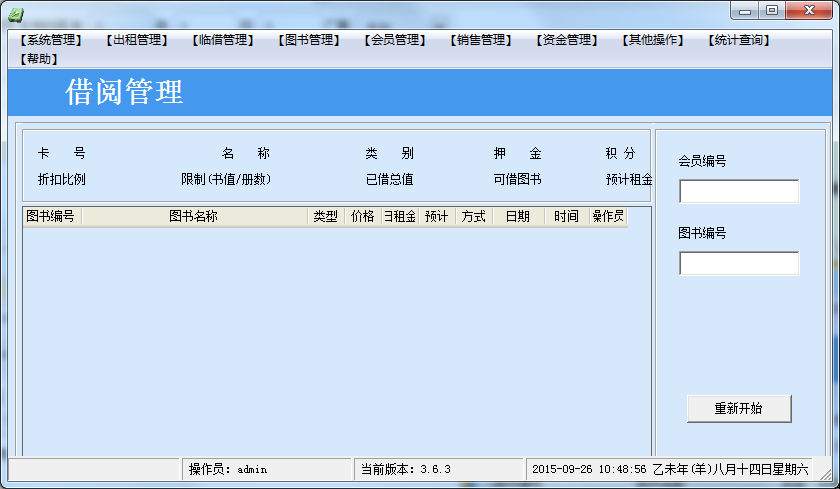The height and width of the screenshot is (489, 840).
Task: Open the 其他操作 menu
Action: [x=652, y=41]
